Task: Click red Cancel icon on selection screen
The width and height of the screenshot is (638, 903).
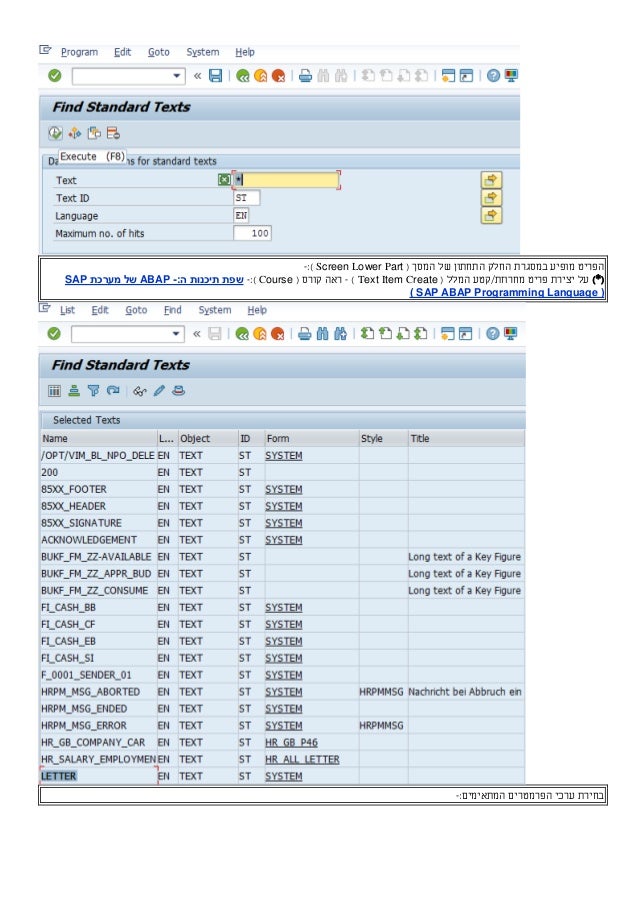Action: 278,75
